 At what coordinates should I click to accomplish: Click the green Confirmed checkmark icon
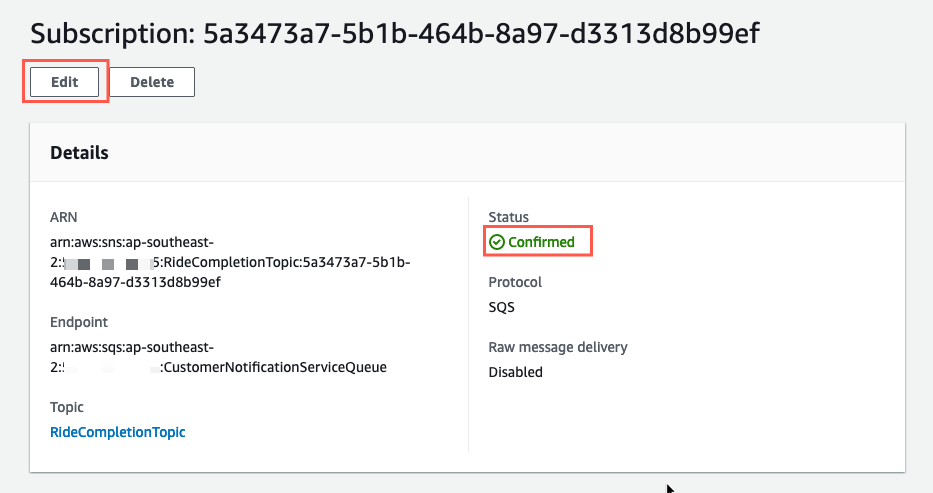click(496, 242)
